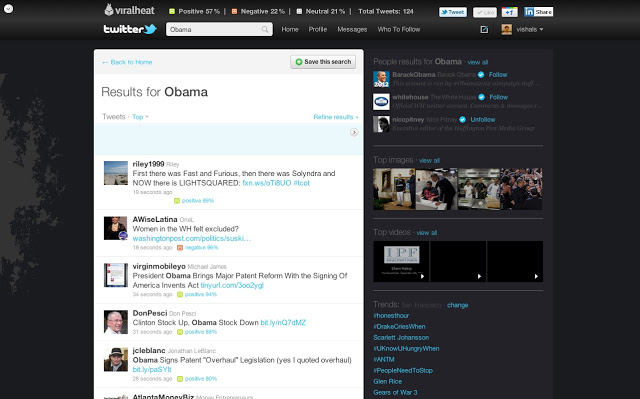This screenshot has width=640, height=399.
Task: Play the third top video
Action: [515, 261]
